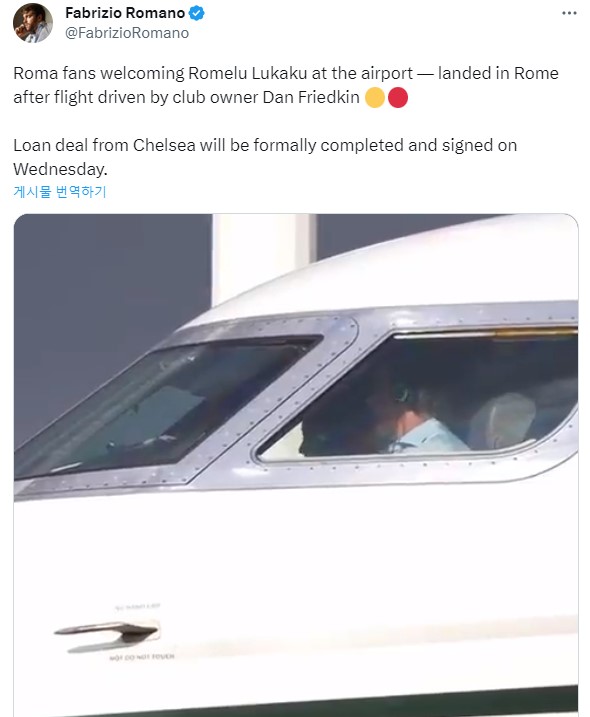590x717 pixels.
Task: Play the airplane cockpit video
Action: coord(295,465)
